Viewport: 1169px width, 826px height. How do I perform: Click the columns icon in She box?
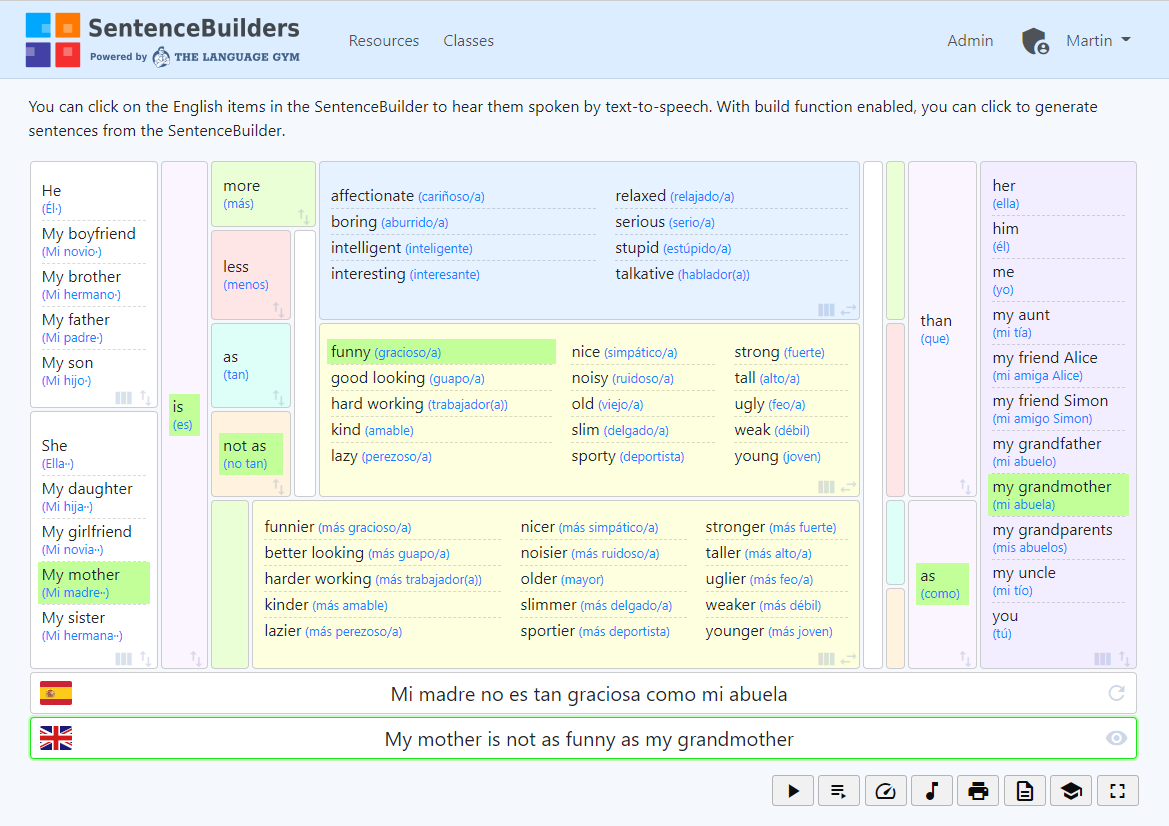pyautogui.click(x=124, y=659)
